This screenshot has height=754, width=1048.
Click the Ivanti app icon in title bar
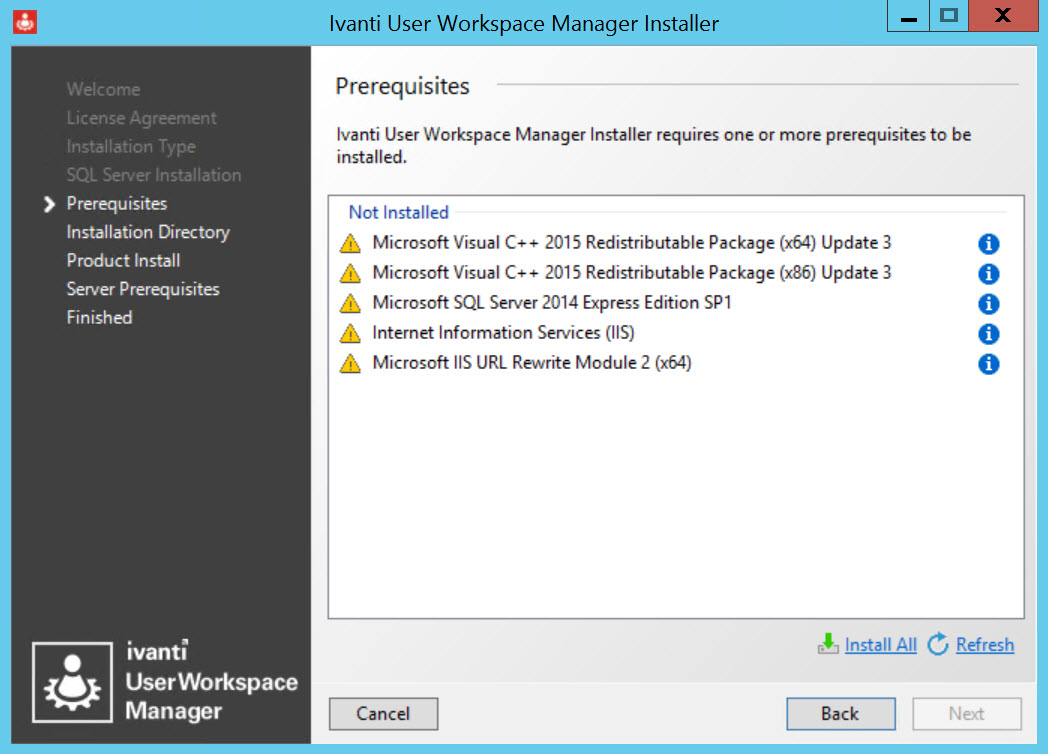27,20
